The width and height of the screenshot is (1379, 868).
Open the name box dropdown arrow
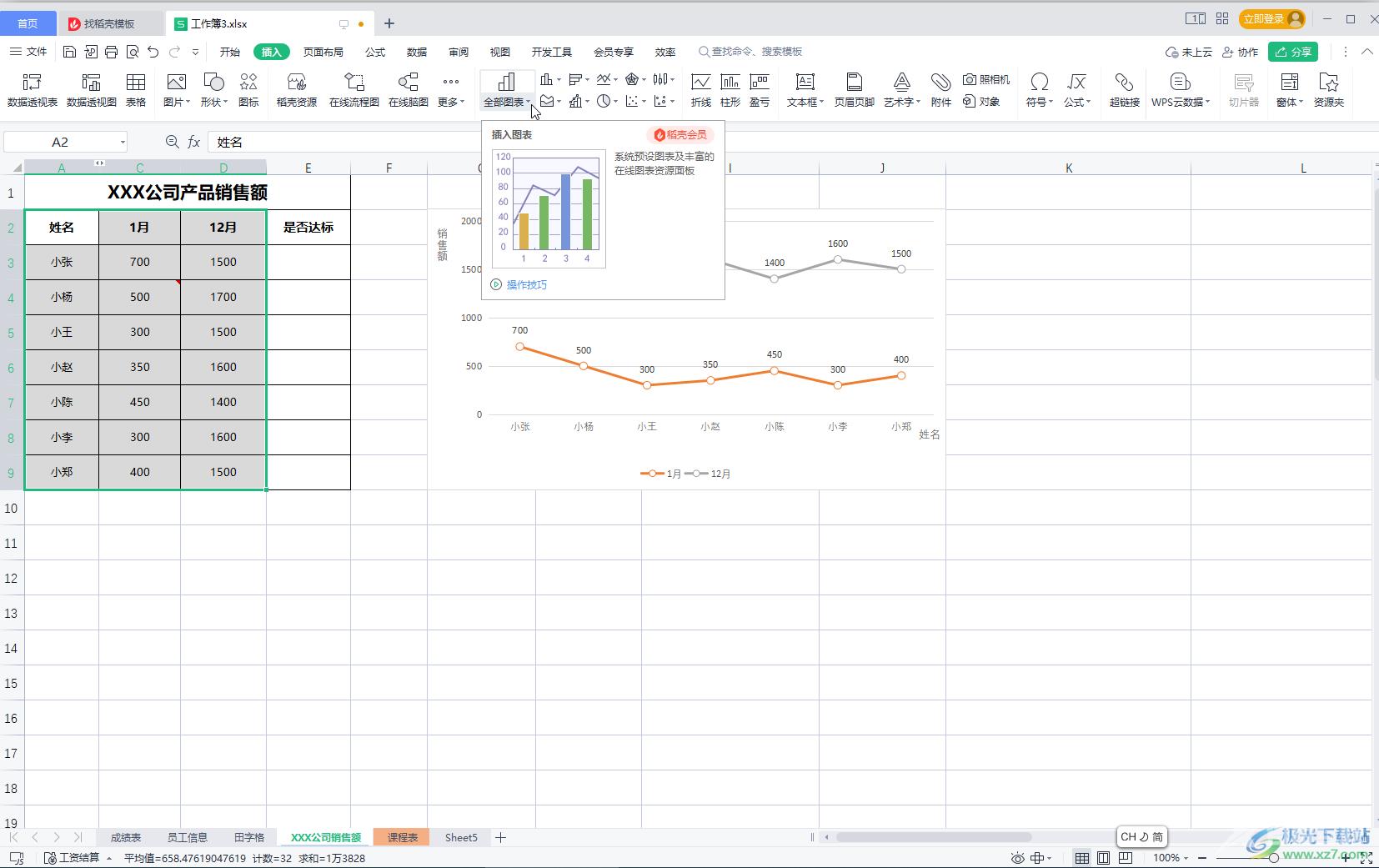click(x=123, y=143)
